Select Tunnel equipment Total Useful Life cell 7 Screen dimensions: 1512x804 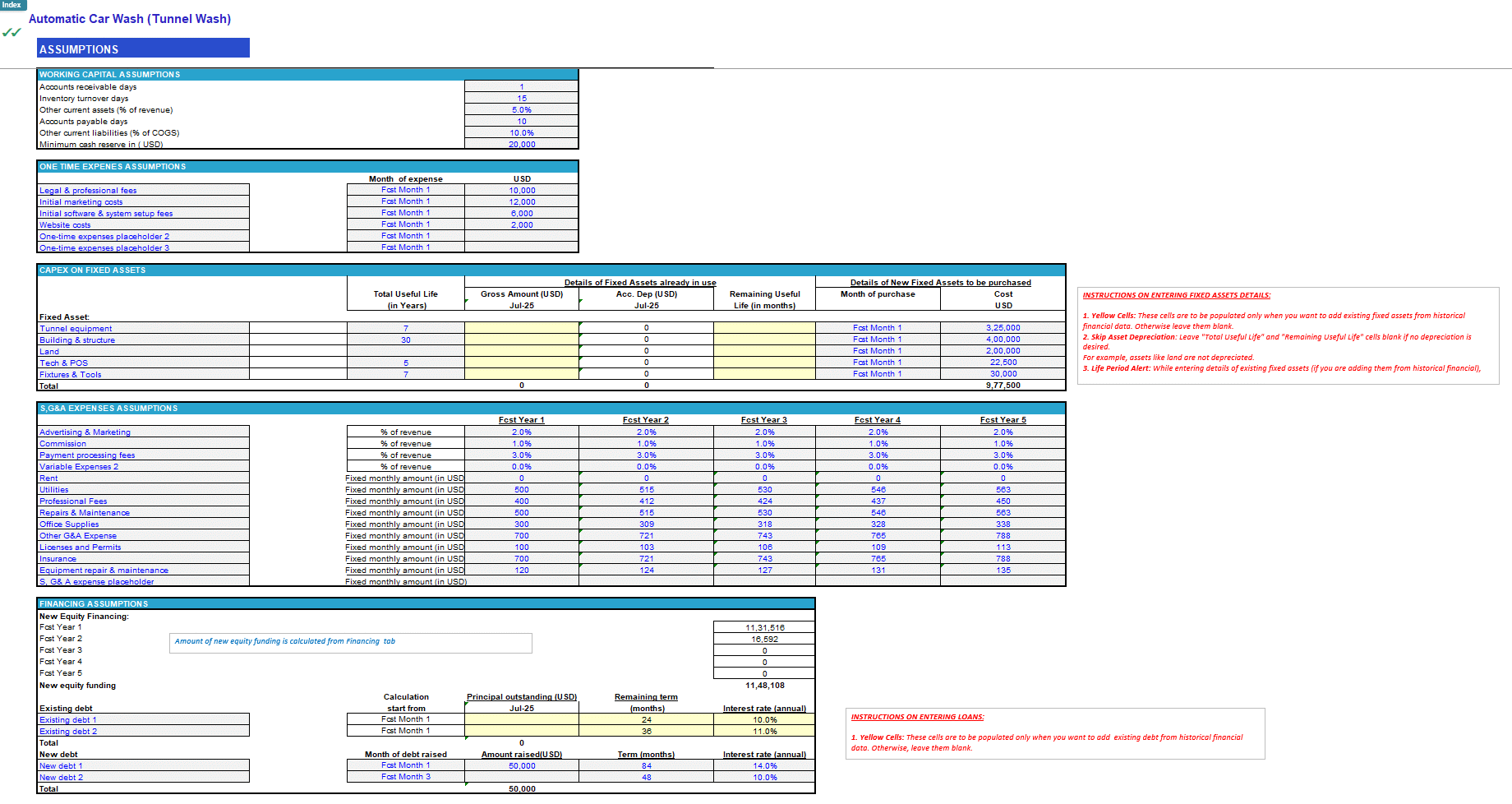(406, 328)
